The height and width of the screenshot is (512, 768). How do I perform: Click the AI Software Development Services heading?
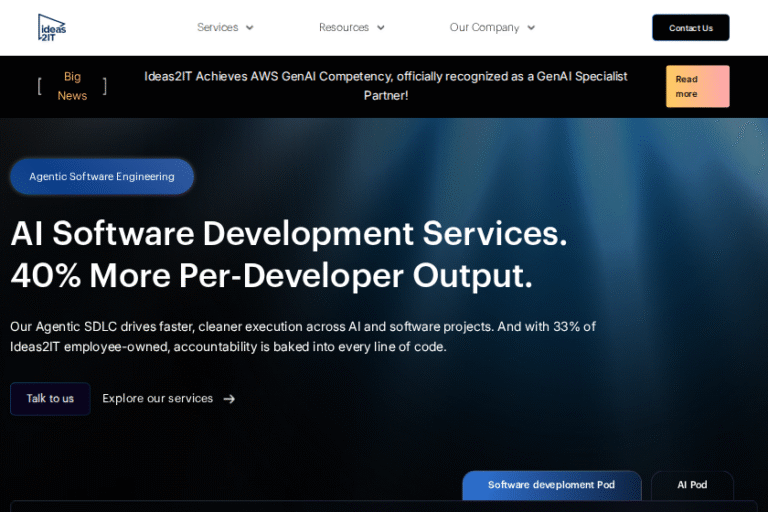[x=289, y=233]
